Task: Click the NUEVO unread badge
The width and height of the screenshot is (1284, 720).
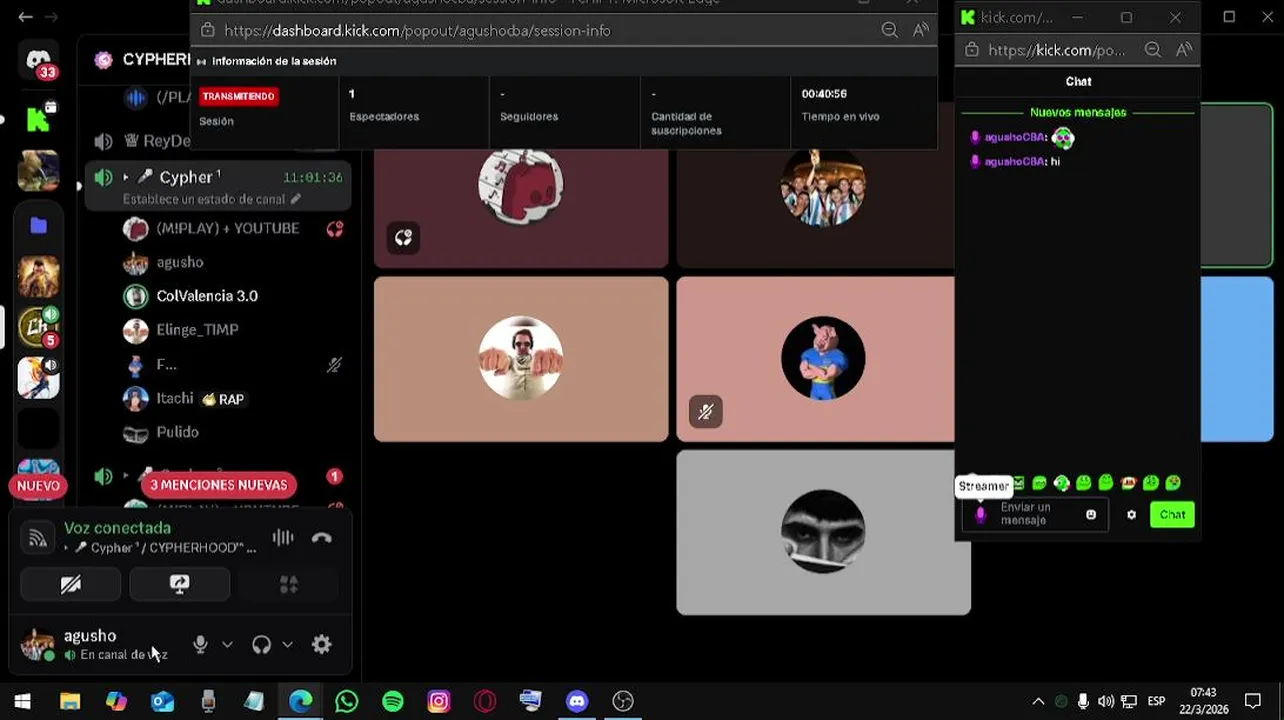Action: point(38,486)
